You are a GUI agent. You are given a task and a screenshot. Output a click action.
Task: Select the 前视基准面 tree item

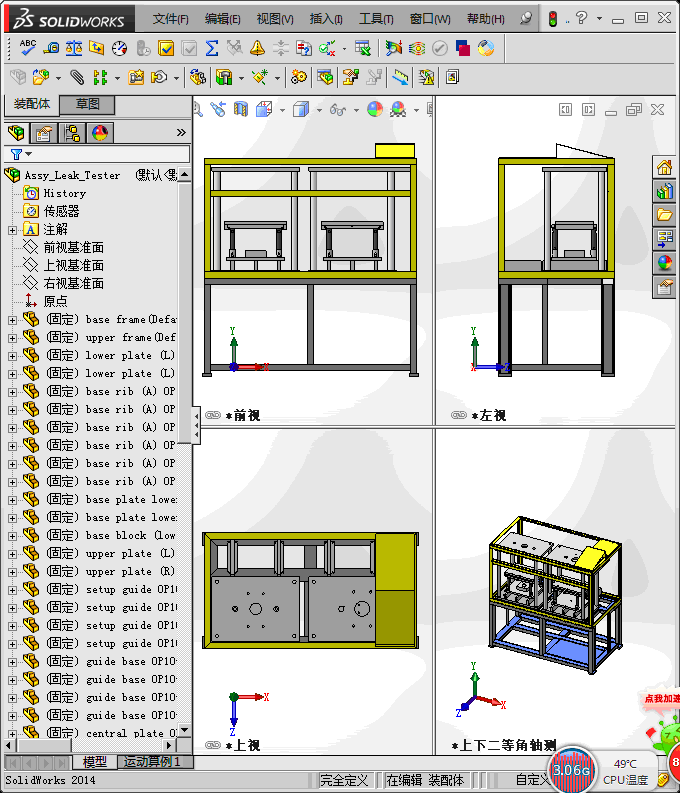[73, 247]
